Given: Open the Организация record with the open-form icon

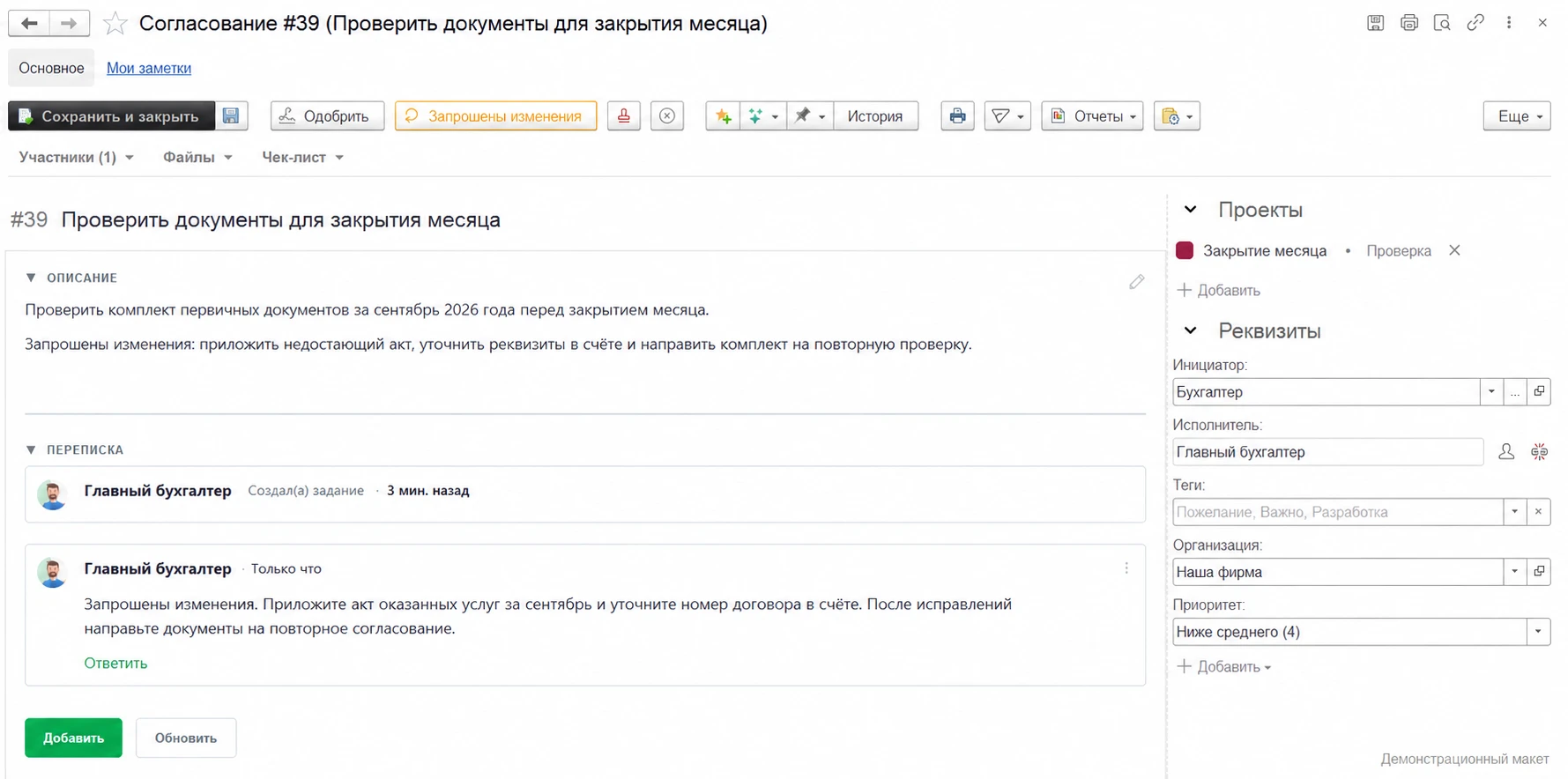Looking at the screenshot, I should point(1539,572).
